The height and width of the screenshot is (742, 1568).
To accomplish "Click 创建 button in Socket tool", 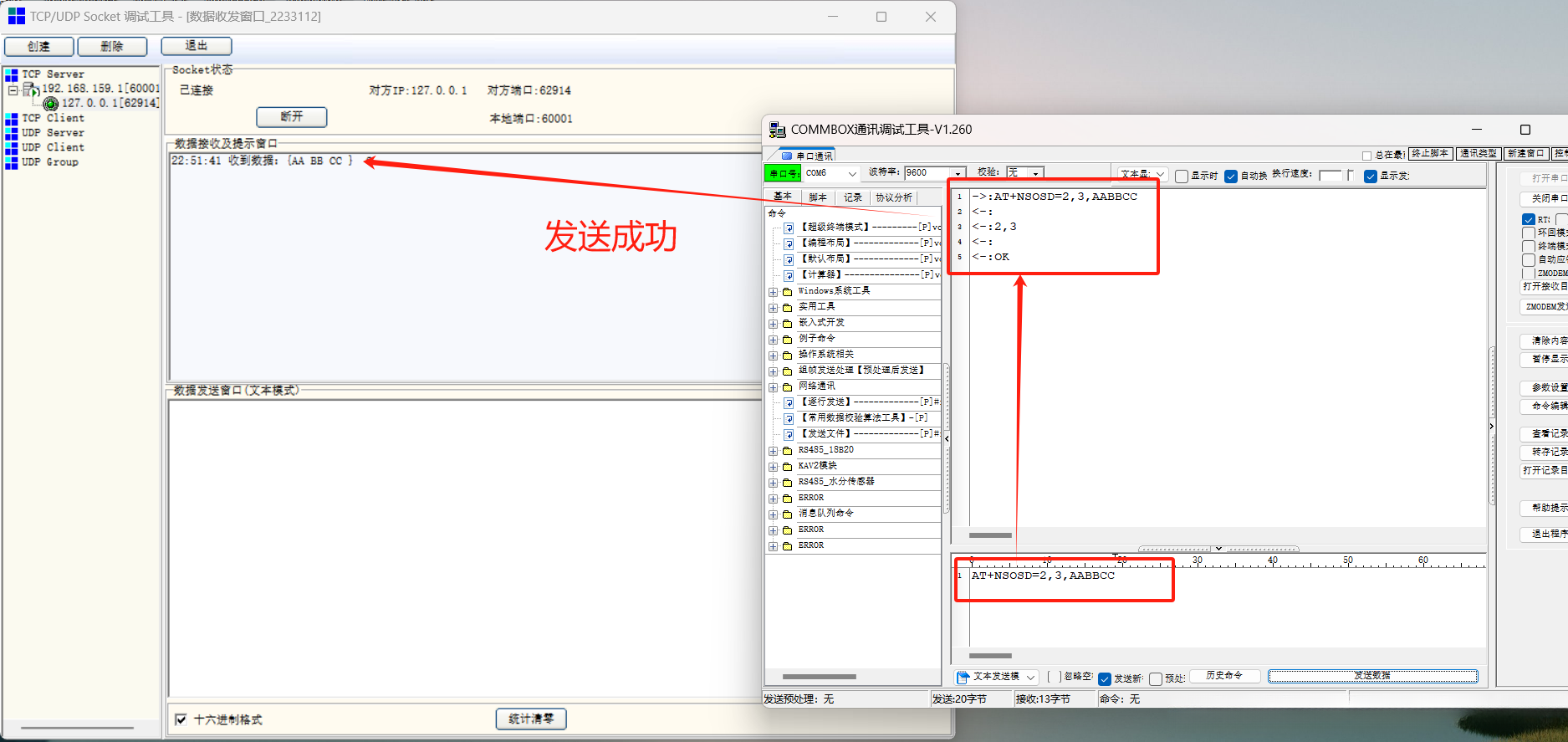I will click(x=38, y=47).
